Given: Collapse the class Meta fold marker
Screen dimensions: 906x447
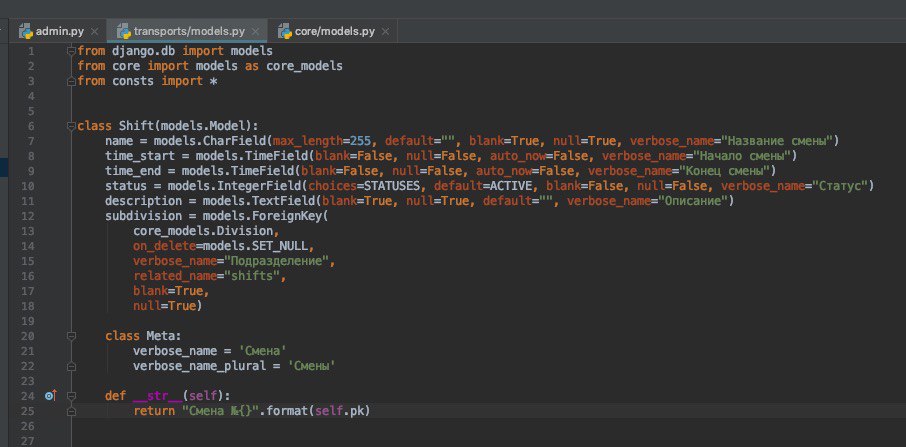Looking at the screenshot, I should [72, 336].
